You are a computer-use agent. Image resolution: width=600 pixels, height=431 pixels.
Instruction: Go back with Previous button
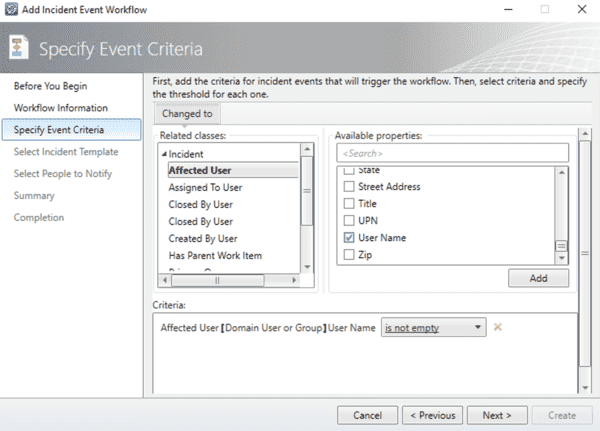coord(432,415)
